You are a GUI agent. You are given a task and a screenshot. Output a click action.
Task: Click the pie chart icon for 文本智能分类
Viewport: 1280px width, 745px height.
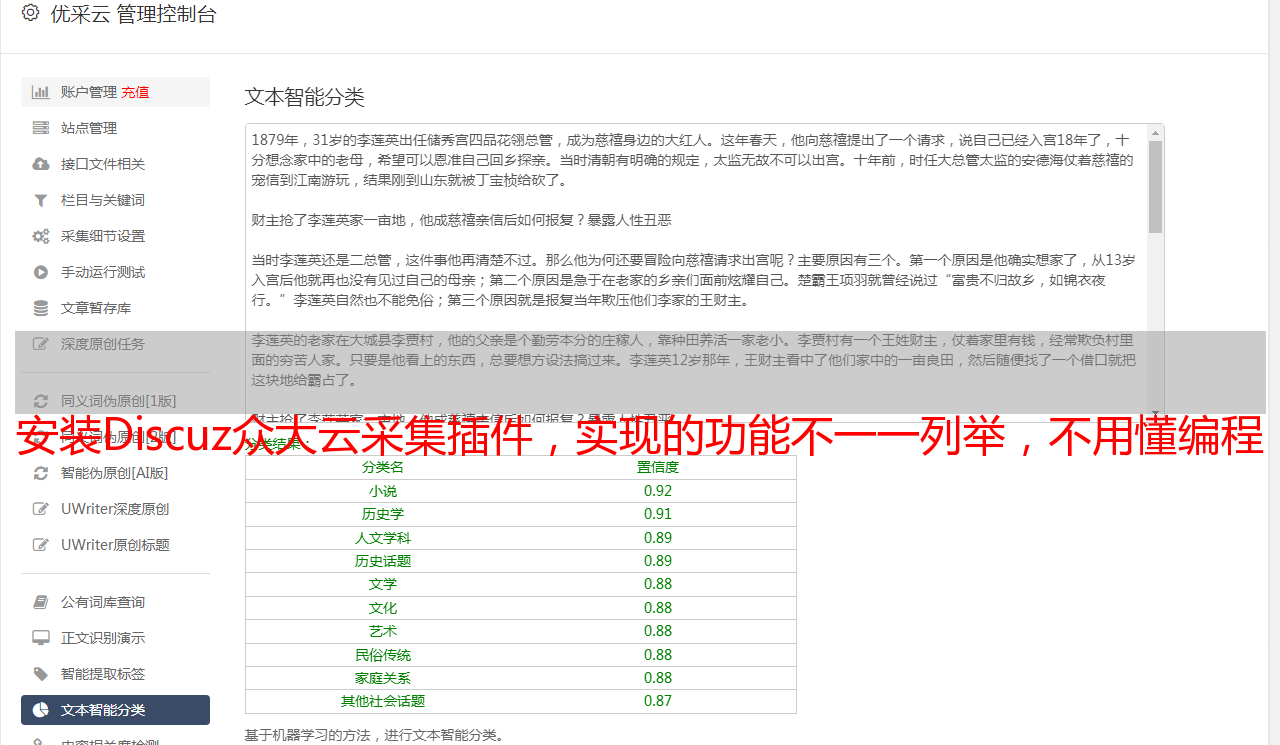pos(41,710)
